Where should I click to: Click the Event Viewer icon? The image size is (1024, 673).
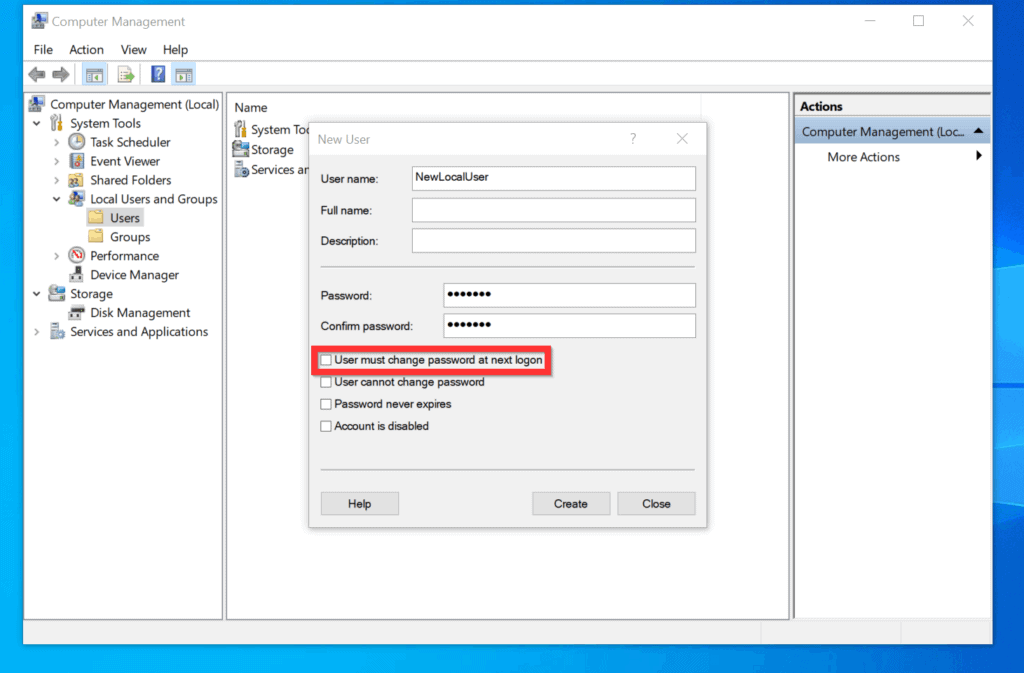(76, 161)
